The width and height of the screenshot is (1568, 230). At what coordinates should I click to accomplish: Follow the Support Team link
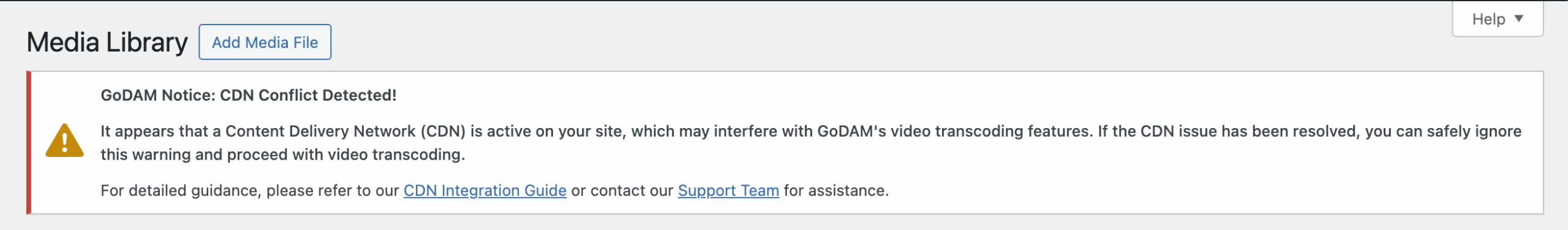728,191
